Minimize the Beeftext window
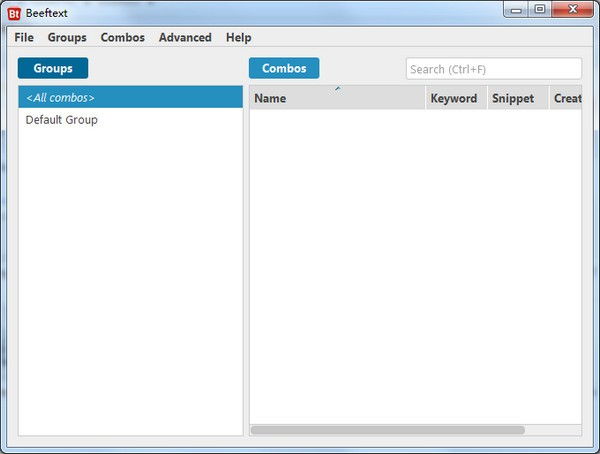Viewport: 600px width, 454px height. pos(516,10)
